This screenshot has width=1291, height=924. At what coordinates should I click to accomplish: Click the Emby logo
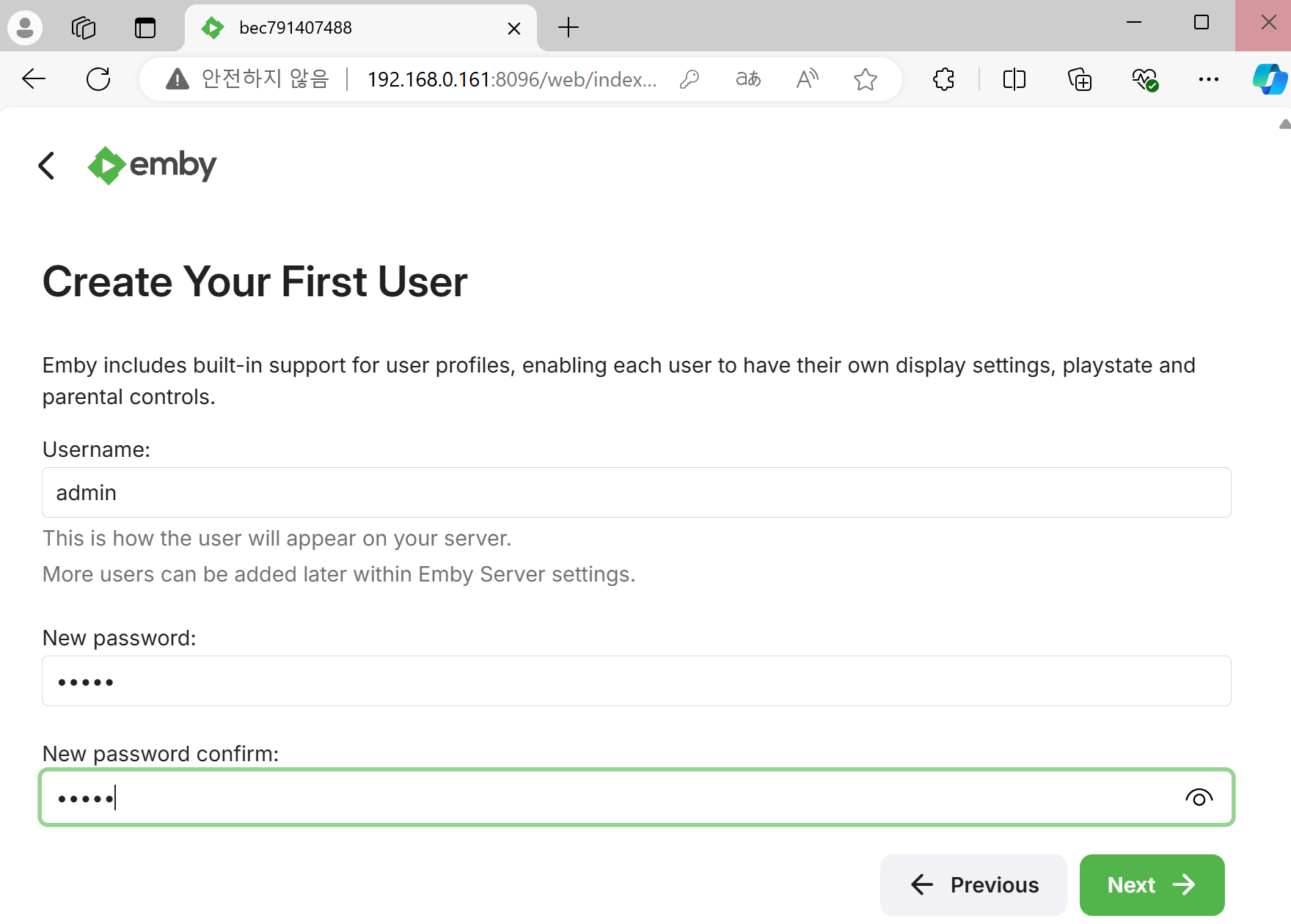click(150, 166)
